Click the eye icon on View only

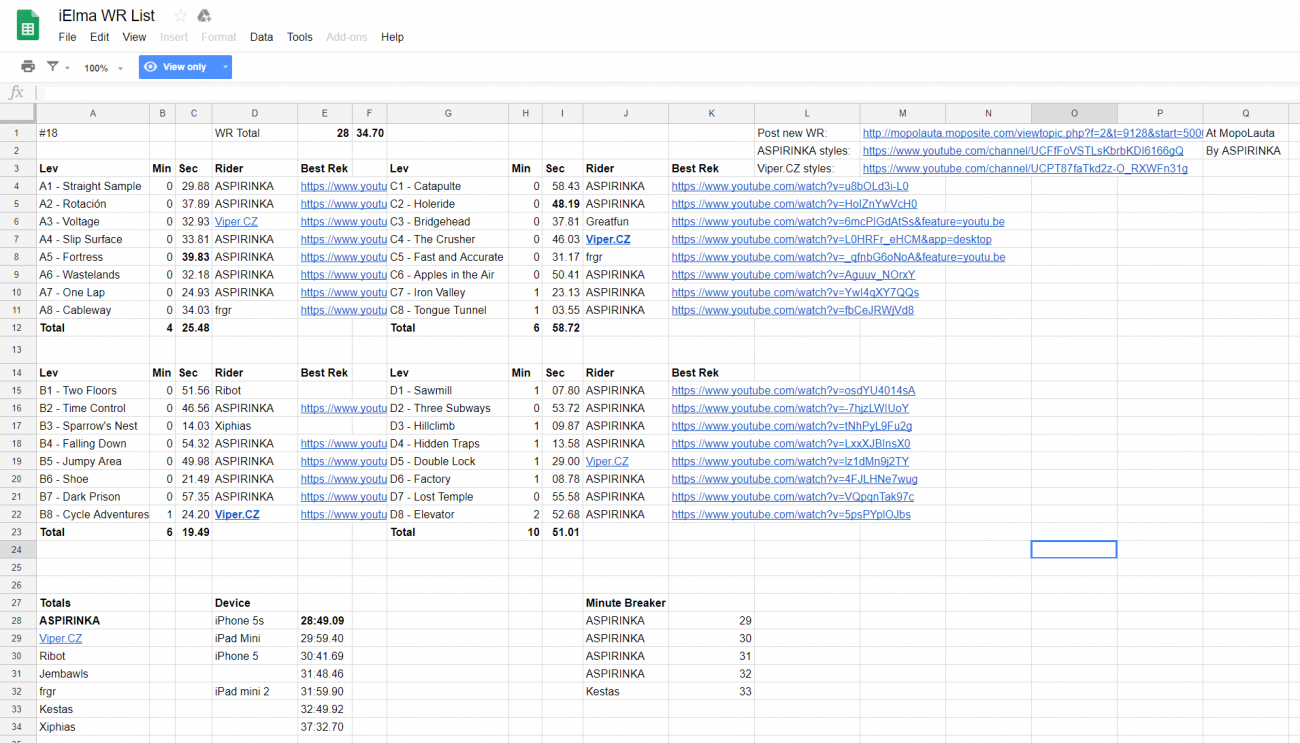151,67
